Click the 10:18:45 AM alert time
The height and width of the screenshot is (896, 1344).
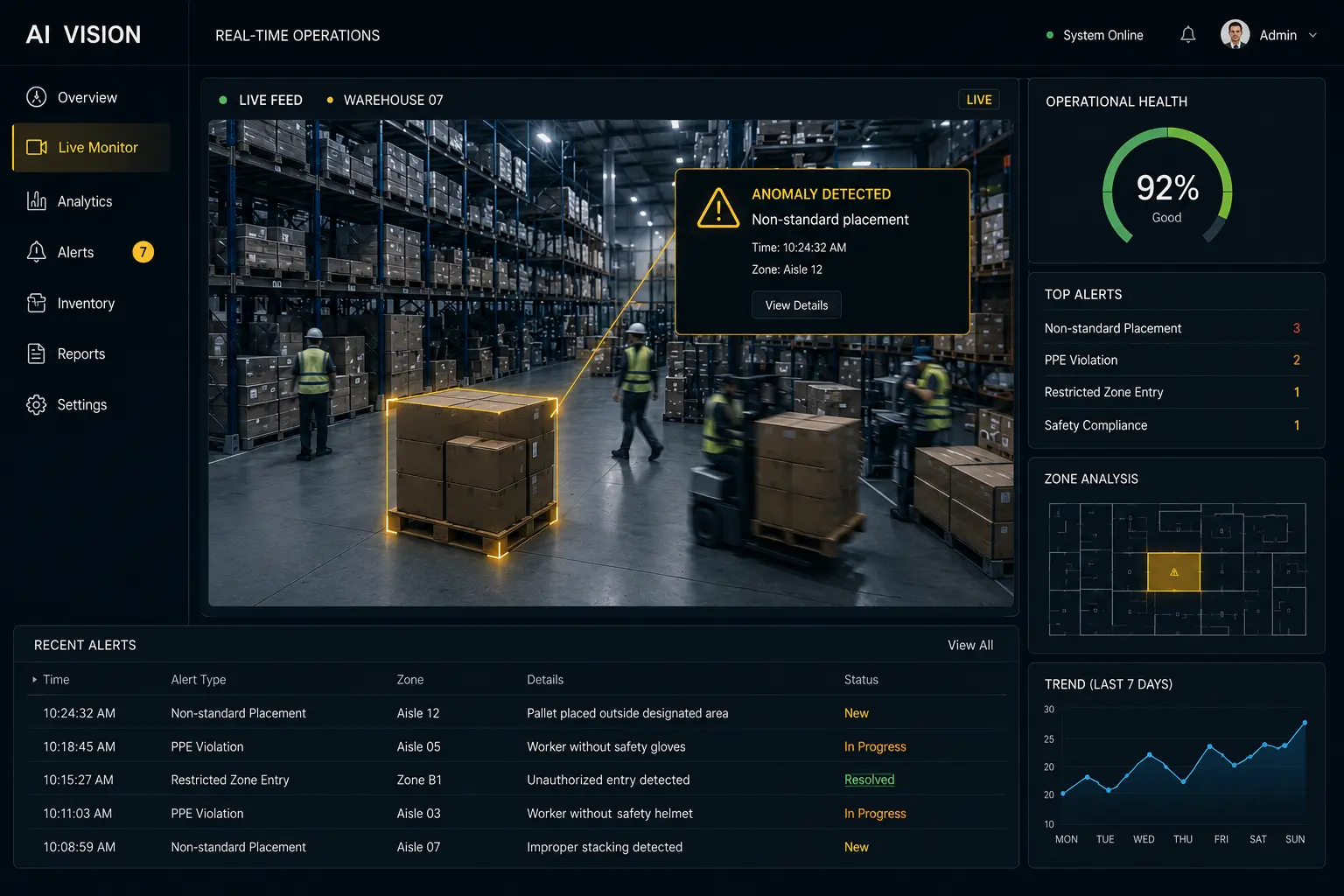79,746
